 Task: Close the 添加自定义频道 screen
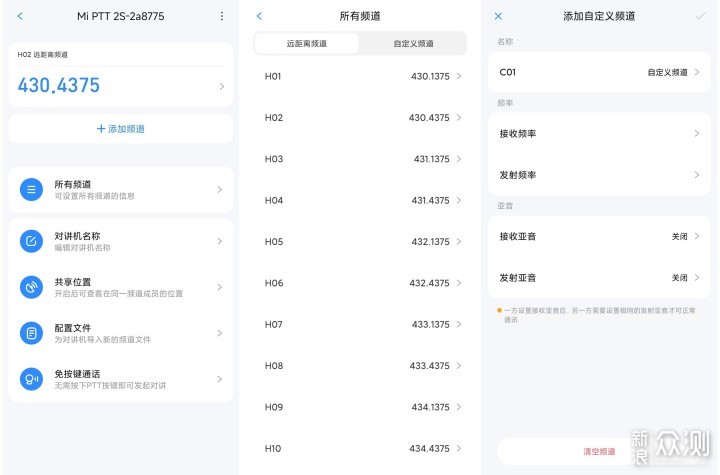click(x=498, y=16)
